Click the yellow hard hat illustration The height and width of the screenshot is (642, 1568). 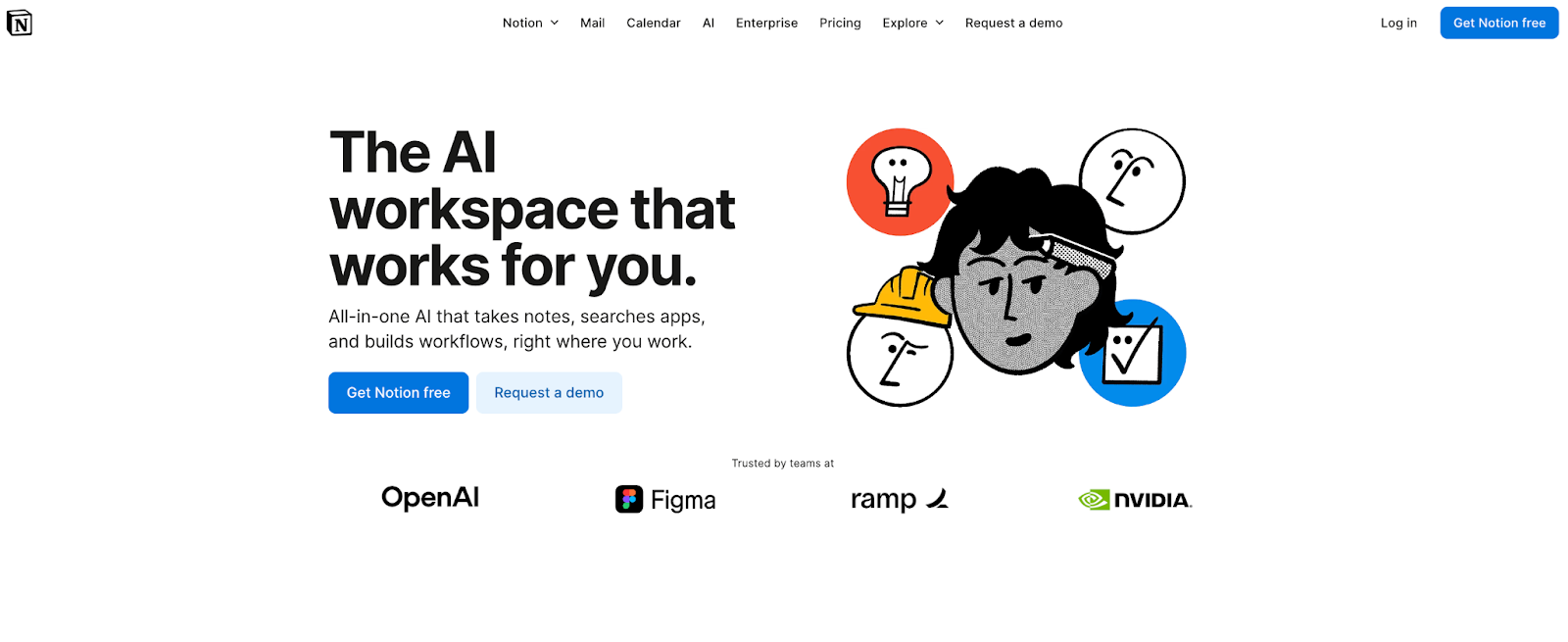[903, 297]
